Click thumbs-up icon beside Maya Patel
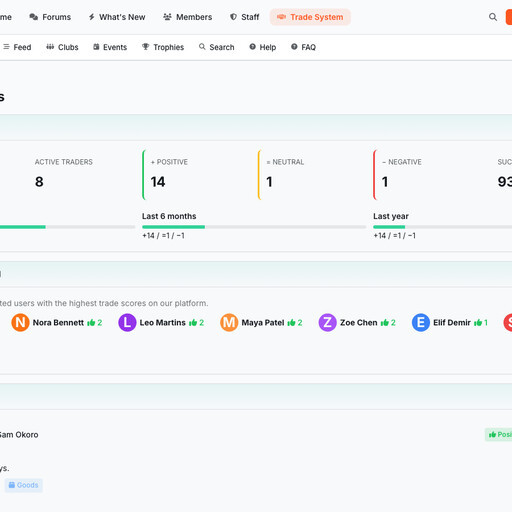Screen dimensions: 512x512 (291, 323)
